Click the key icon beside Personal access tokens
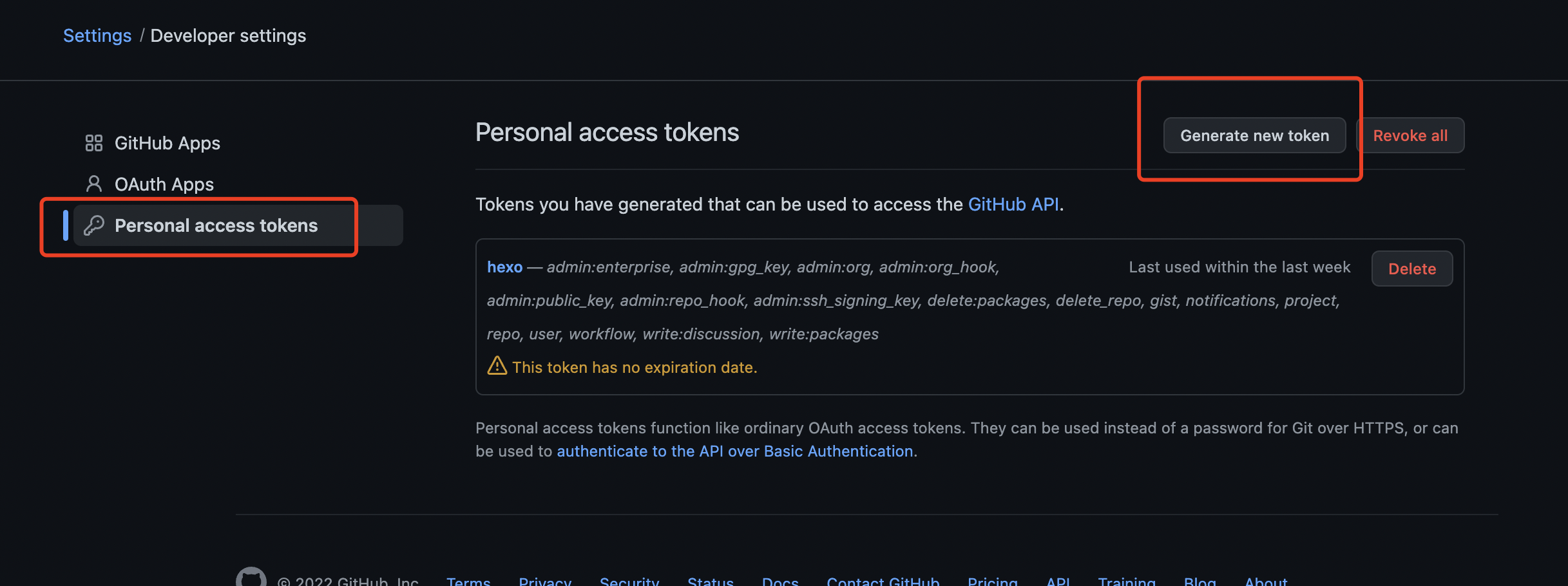Image resolution: width=1568 pixels, height=586 pixels. 94,225
